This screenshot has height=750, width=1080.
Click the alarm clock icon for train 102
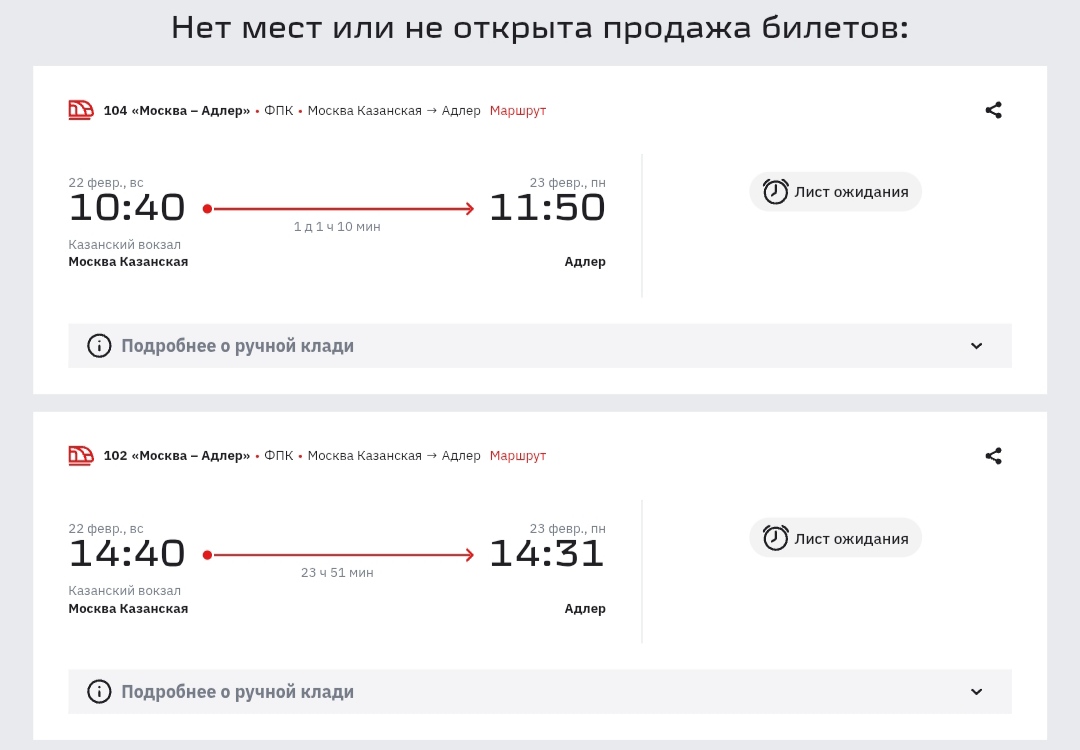pyautogui.click(x=776, y=538)
